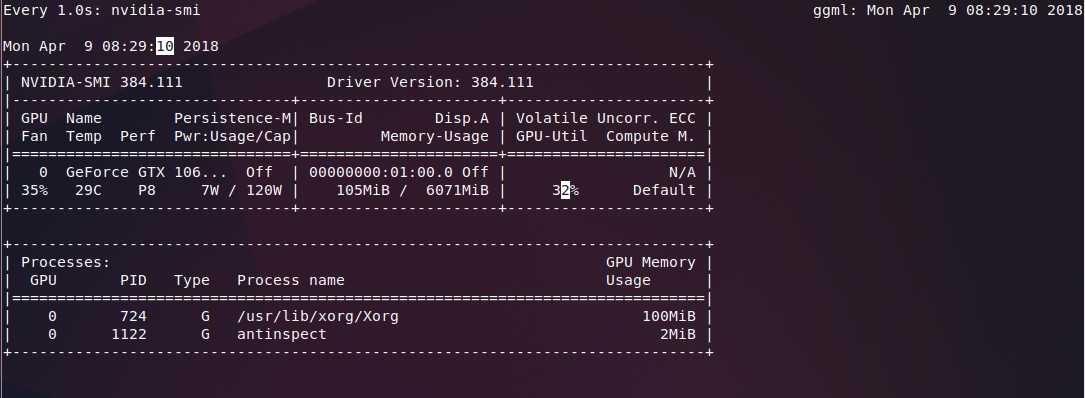Click the Memory-Usage column header
The image size is (1085, 398).
click(x=435, y=136)
